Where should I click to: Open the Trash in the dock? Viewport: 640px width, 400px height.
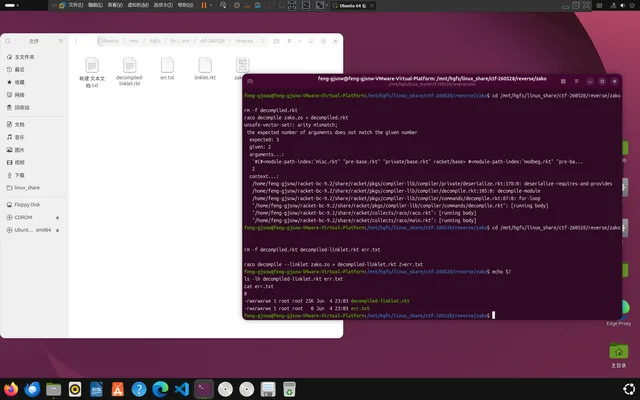coord(289,389)
